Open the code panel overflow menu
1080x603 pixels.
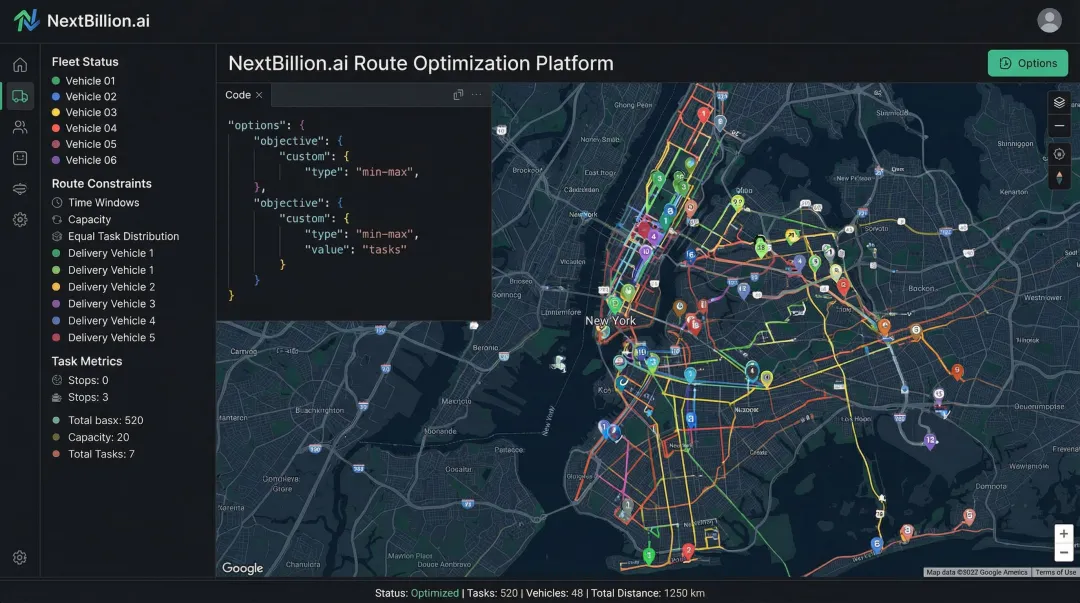pyautogui.click(x=475, y=94)
